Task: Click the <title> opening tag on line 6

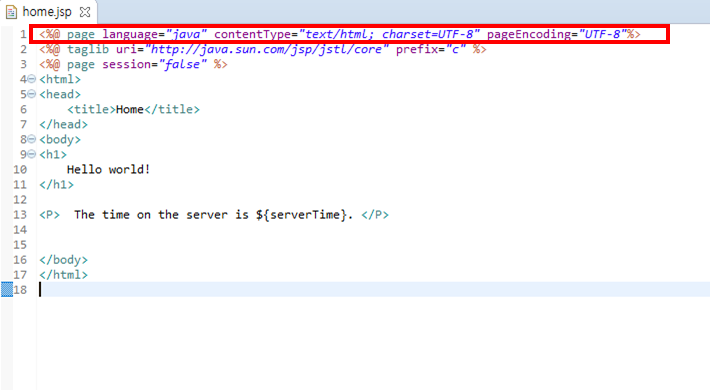Action: point(91,109)
